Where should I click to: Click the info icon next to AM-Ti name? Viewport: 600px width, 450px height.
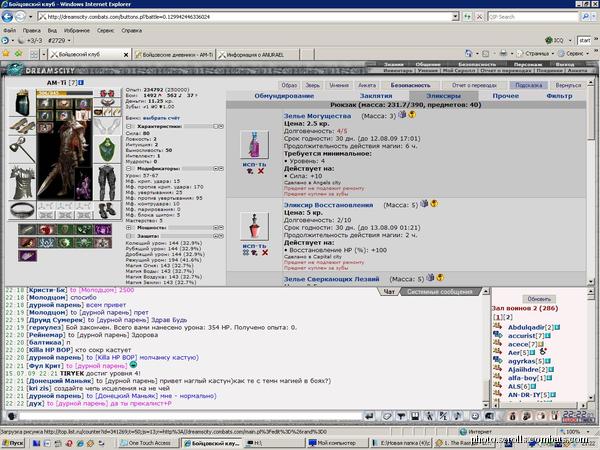(81, 82)
